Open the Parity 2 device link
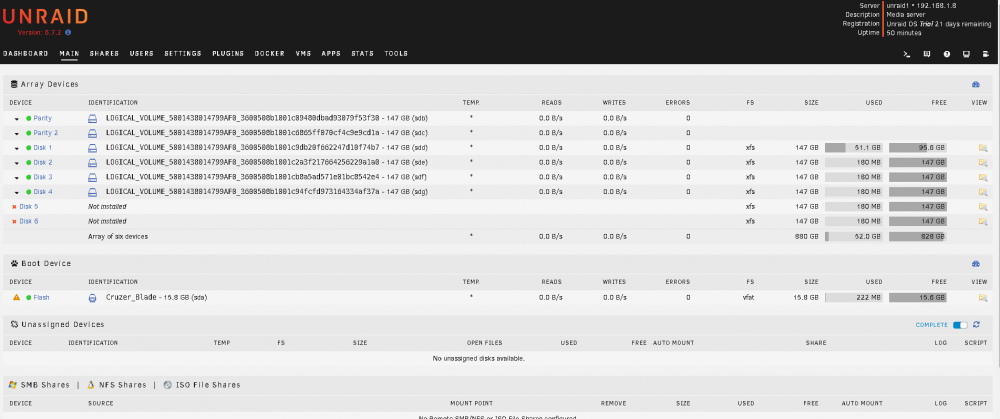Screen dimensions: 1000x419 coord(45,133)
